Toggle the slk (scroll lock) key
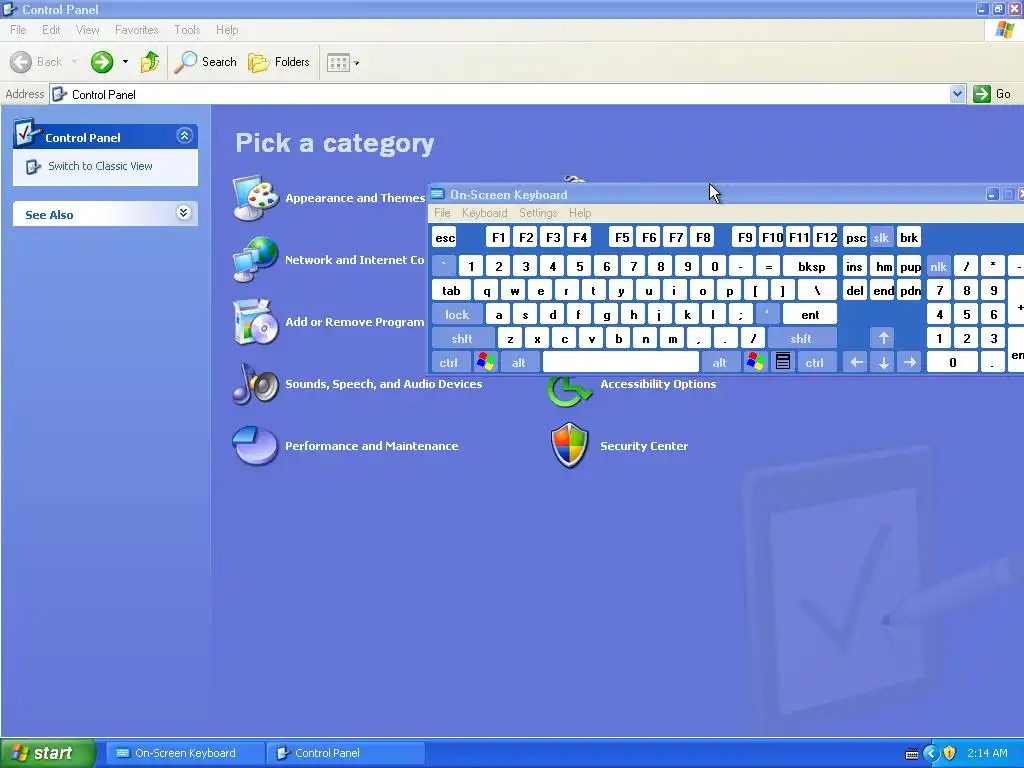Screen dimensions: 1024x768 [881, 237]
